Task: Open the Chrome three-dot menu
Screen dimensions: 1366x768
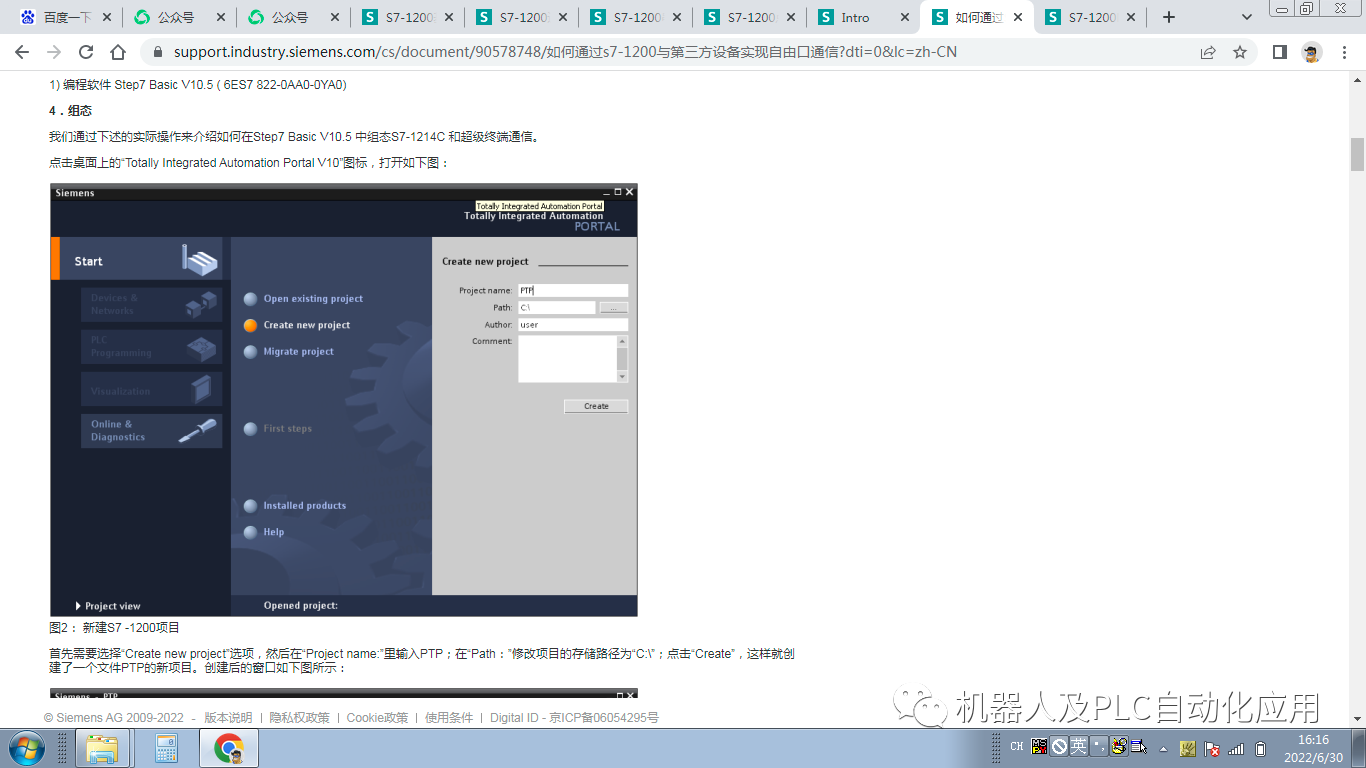Action: tap(1345, 52)
